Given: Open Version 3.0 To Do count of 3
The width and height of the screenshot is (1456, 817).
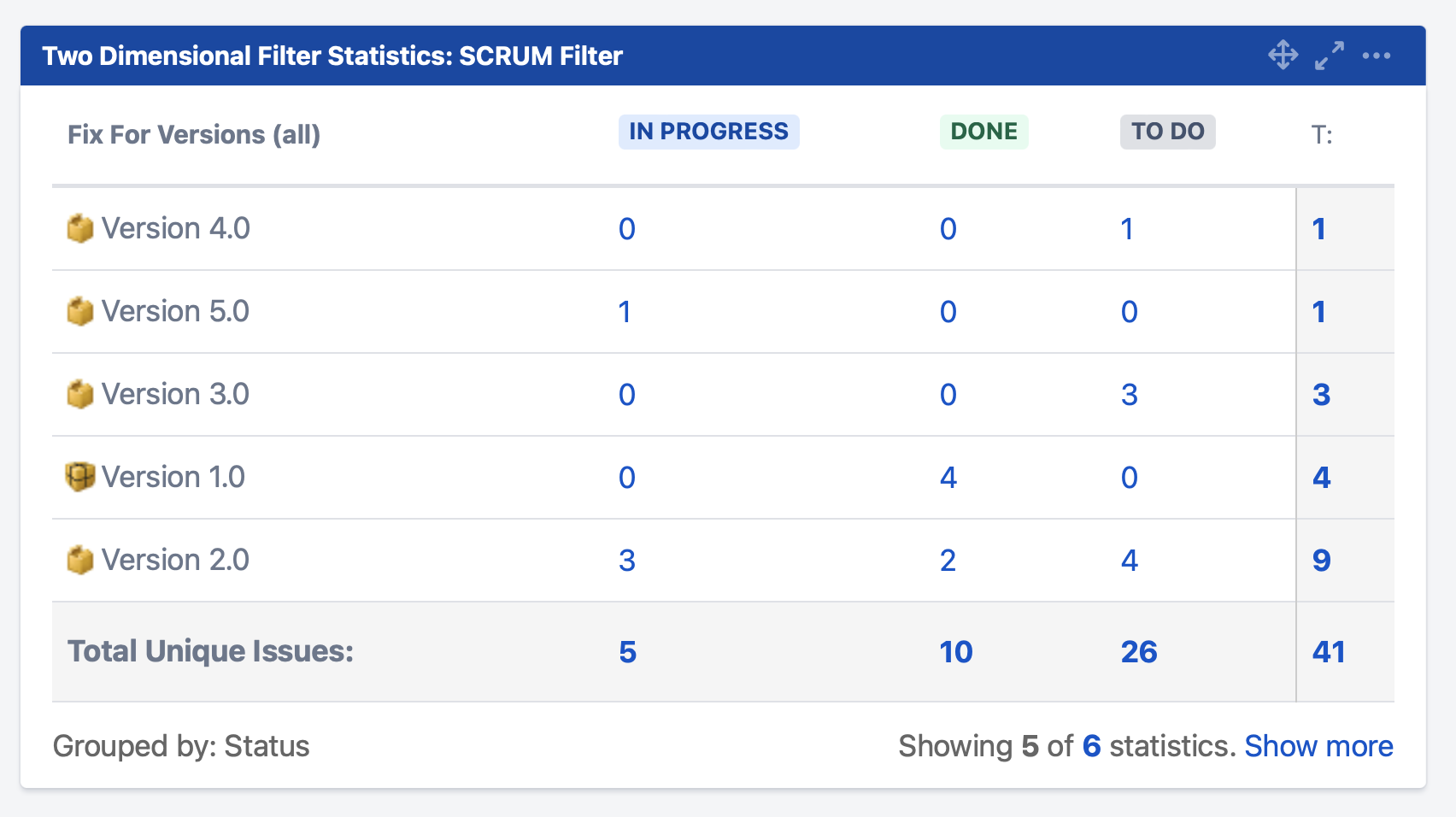Looking at the screenshot, I should tap(1129, 395).
